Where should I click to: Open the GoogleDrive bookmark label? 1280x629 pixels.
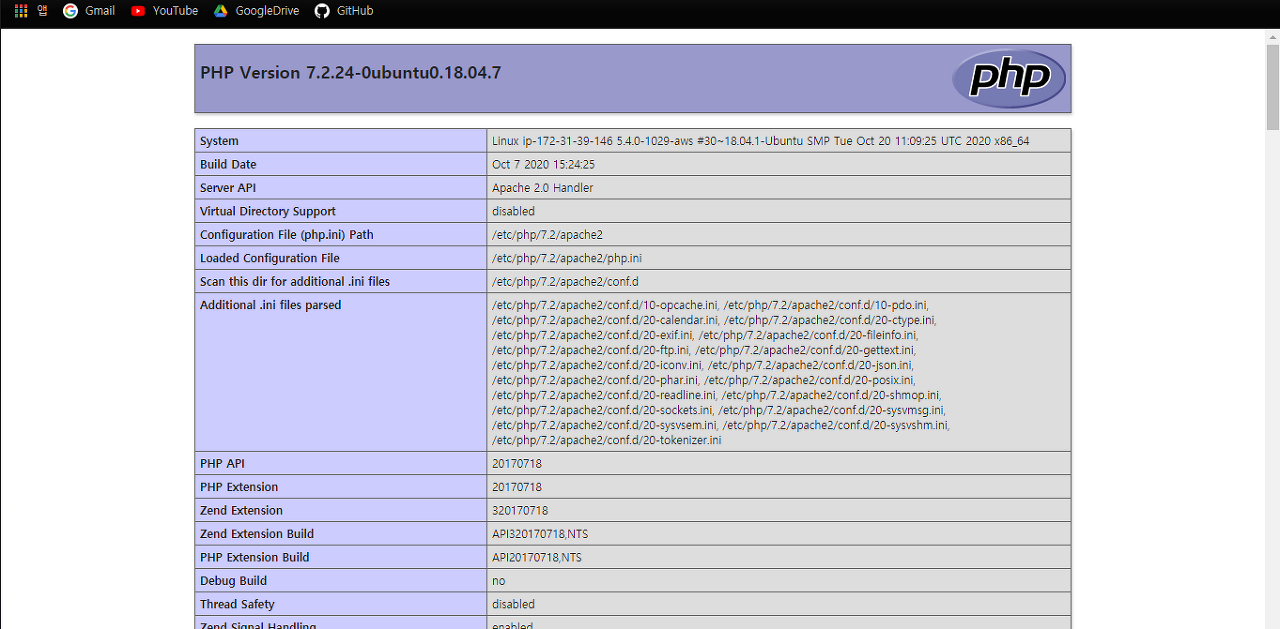pyautogui.click(x=267, y=11)
